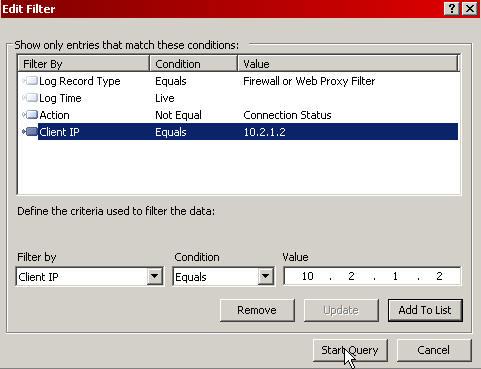Image resolution: width=481 pixels, height=369 pixels.
Task: Open the Condition dropdown arrow
Action: tap(266, 276)
